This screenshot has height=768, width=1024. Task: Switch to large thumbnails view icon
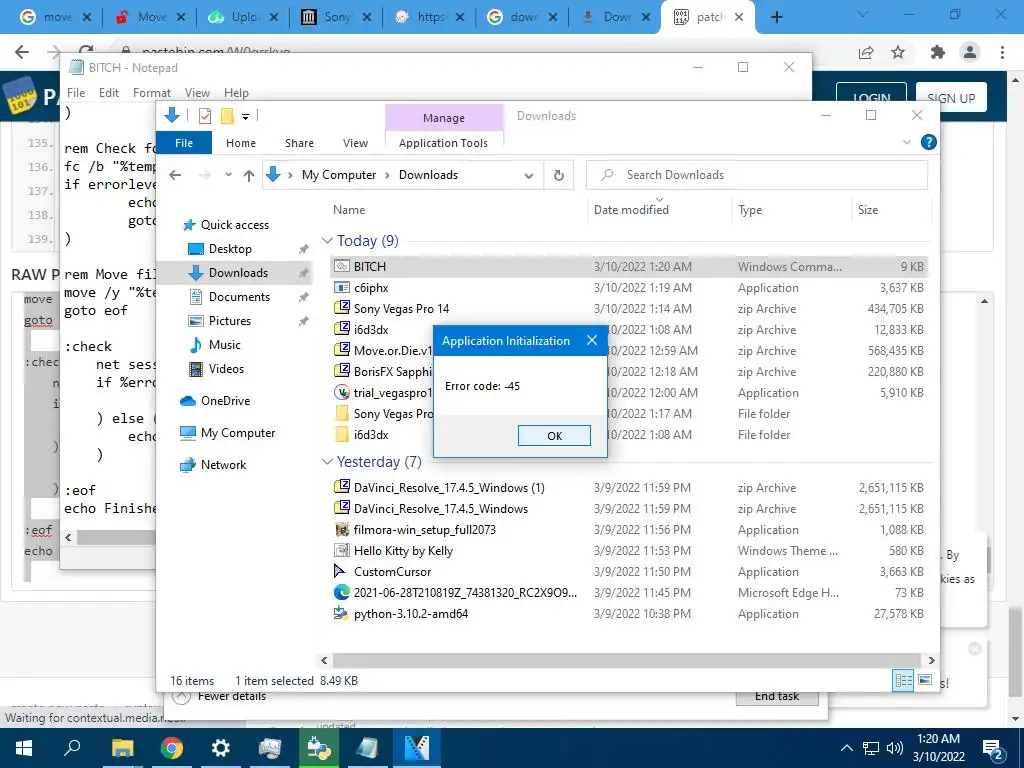[x=925, y=680]
